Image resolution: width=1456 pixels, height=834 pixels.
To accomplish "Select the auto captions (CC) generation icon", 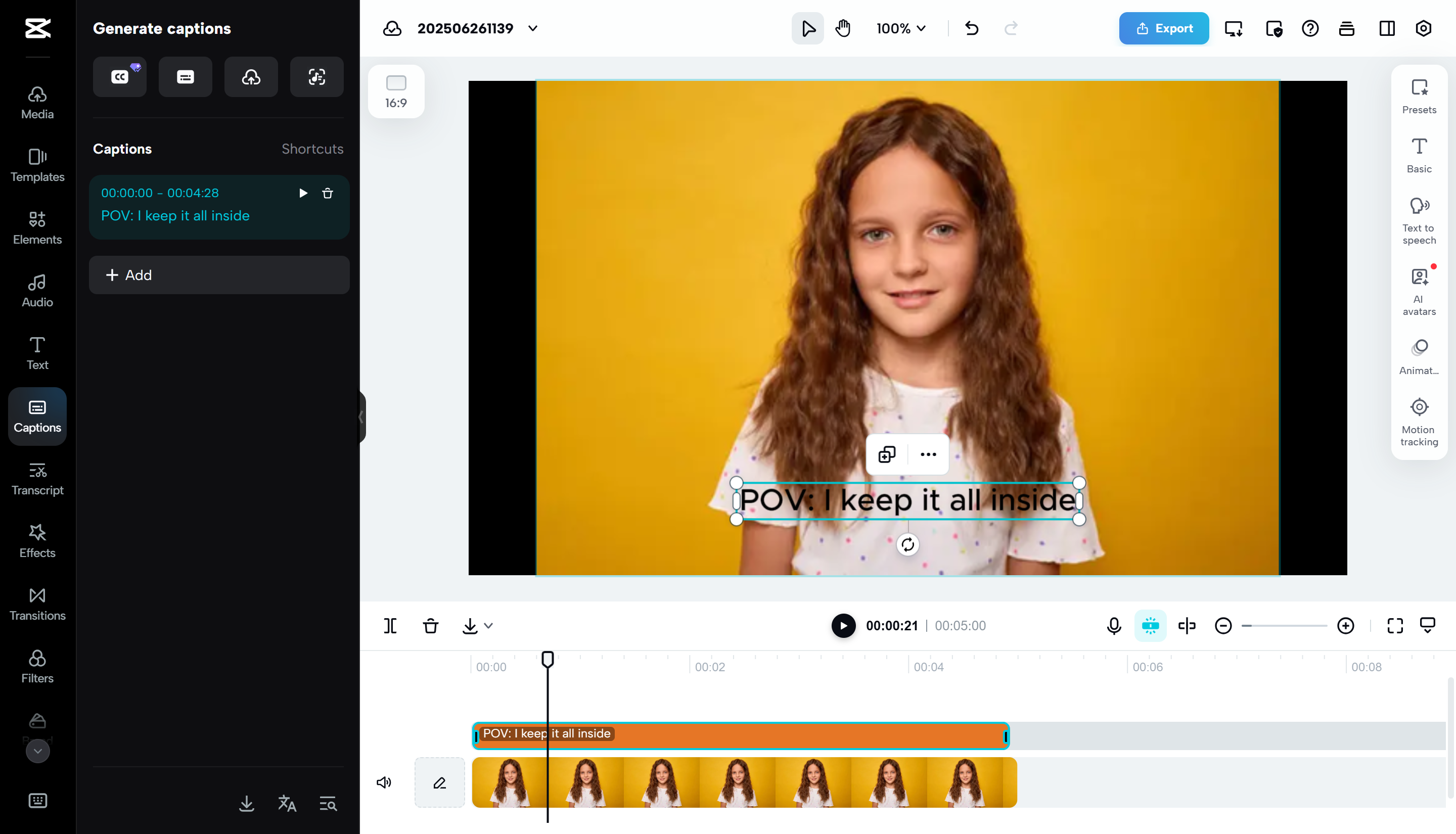I will coord(120,76).
